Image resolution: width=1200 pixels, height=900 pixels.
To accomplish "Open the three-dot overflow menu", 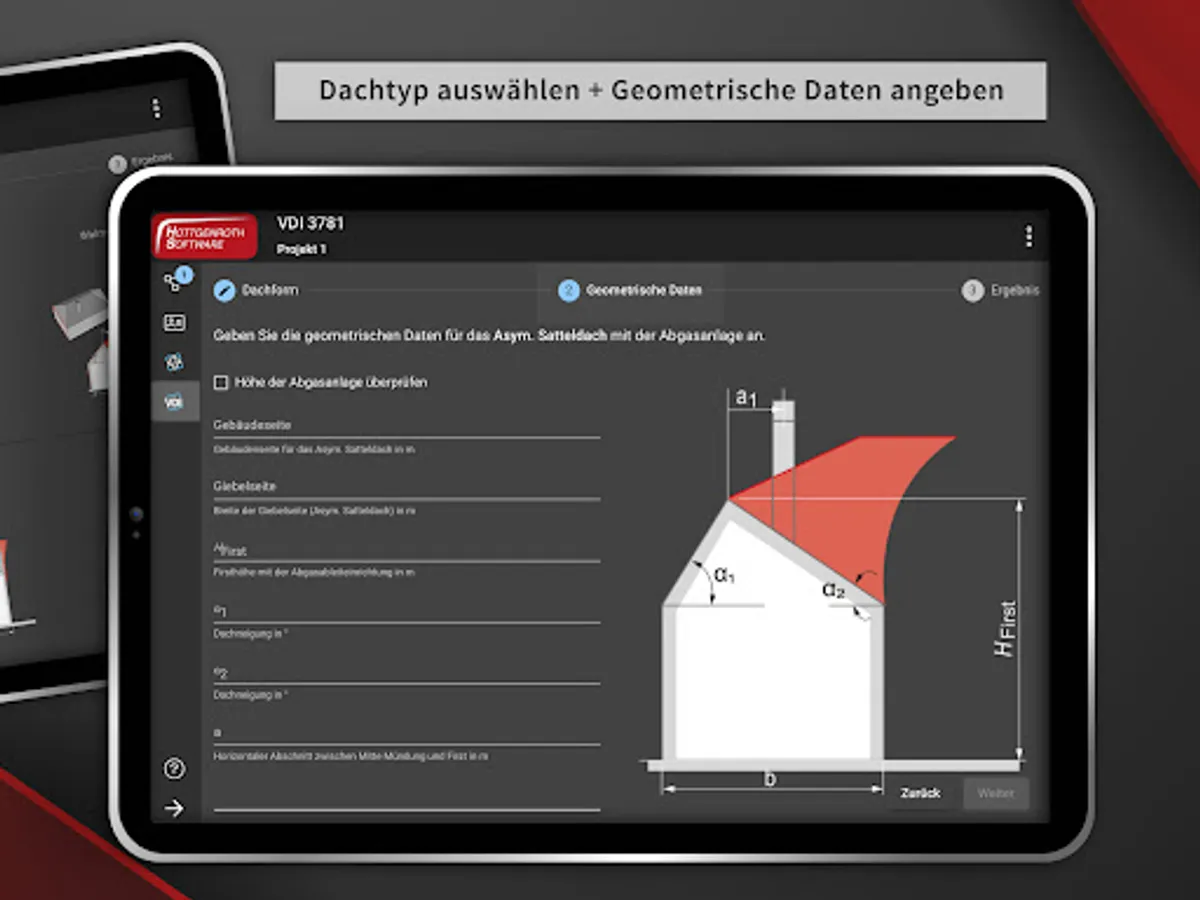I will pos(1028,237).
